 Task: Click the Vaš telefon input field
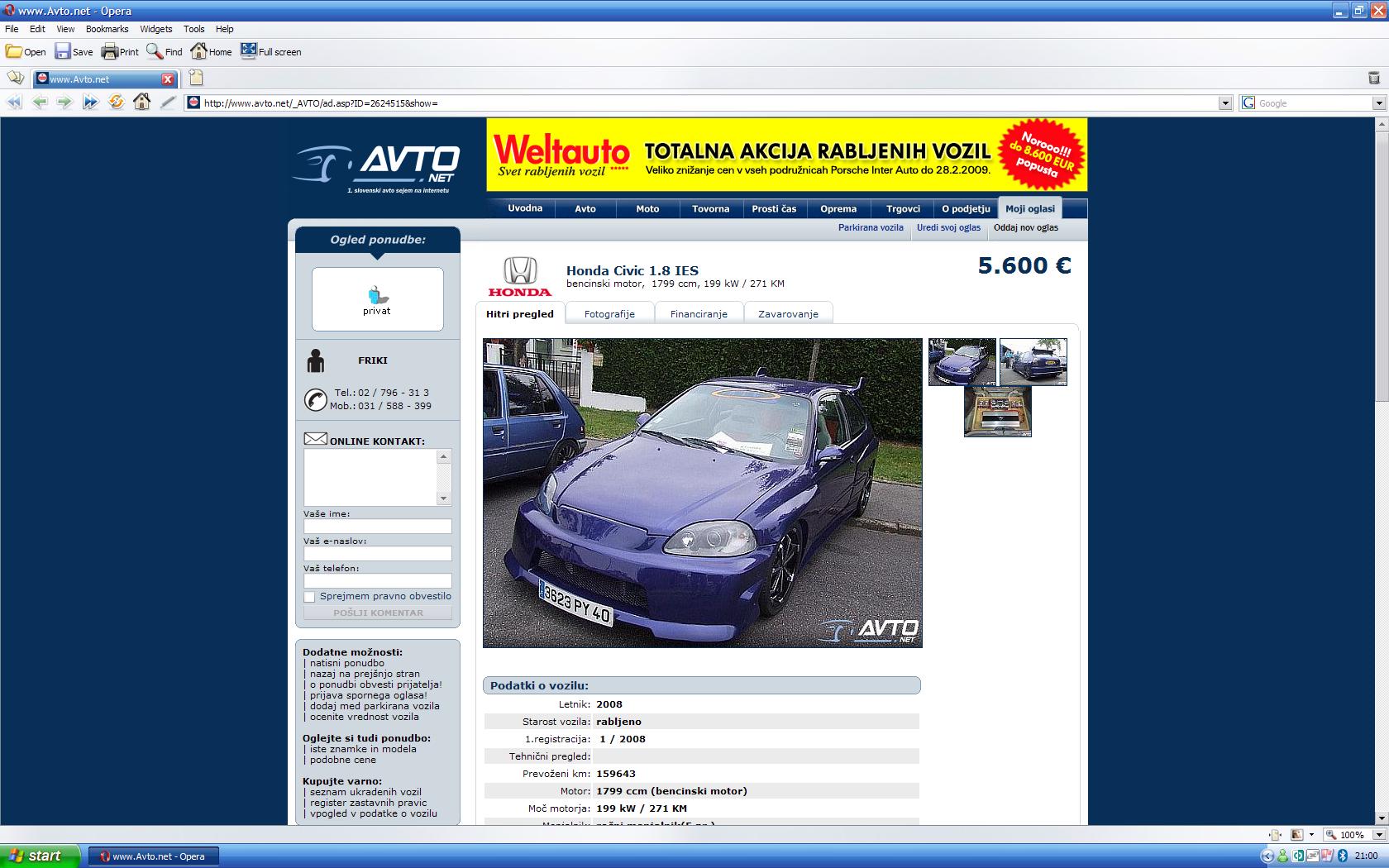tap(378, 581)
